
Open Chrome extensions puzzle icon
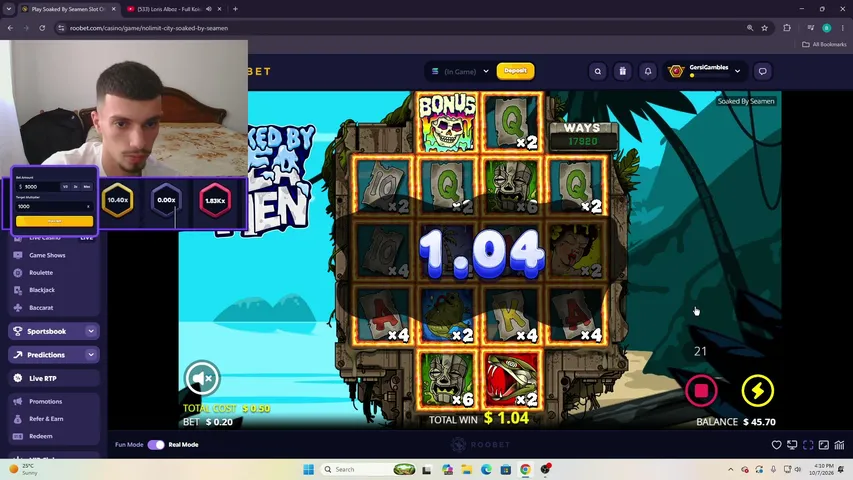tap(787, 28)
